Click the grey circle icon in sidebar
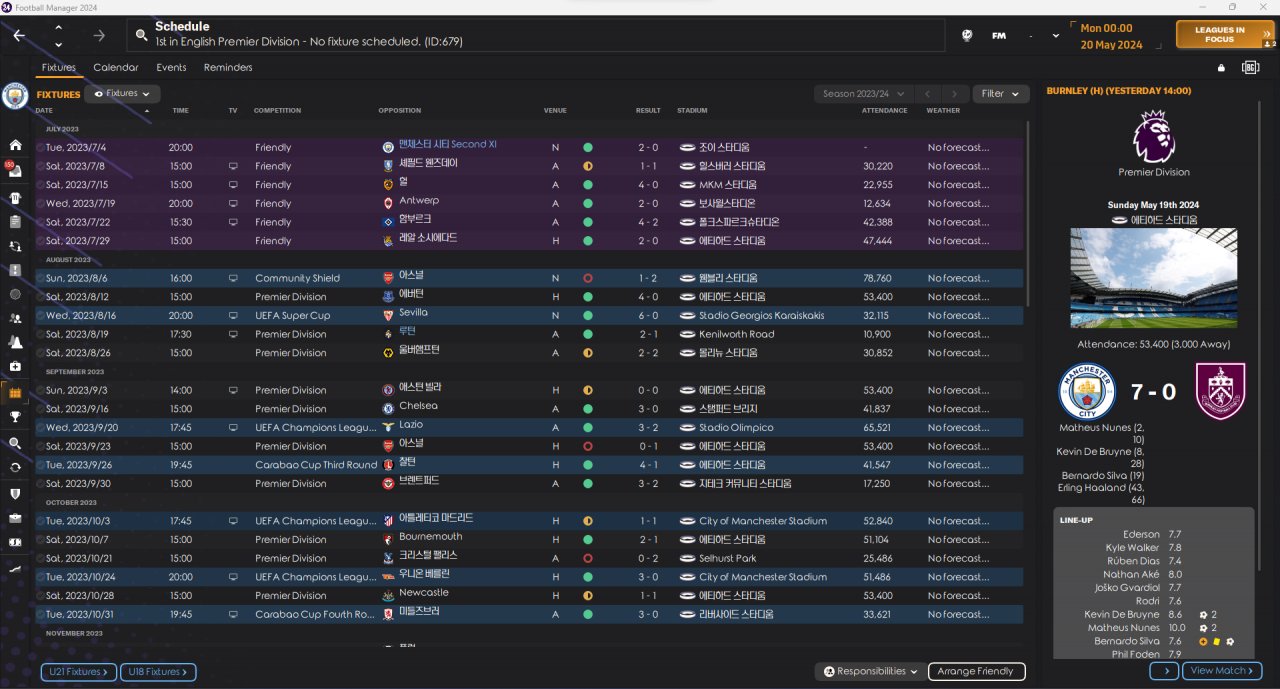The image size is (1280, 689). point(15,294)
